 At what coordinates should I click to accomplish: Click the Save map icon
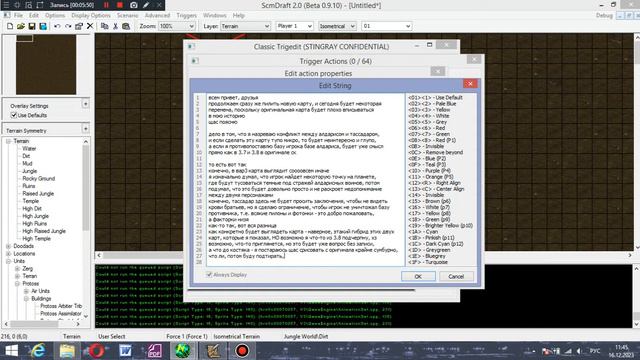(32, 26)
